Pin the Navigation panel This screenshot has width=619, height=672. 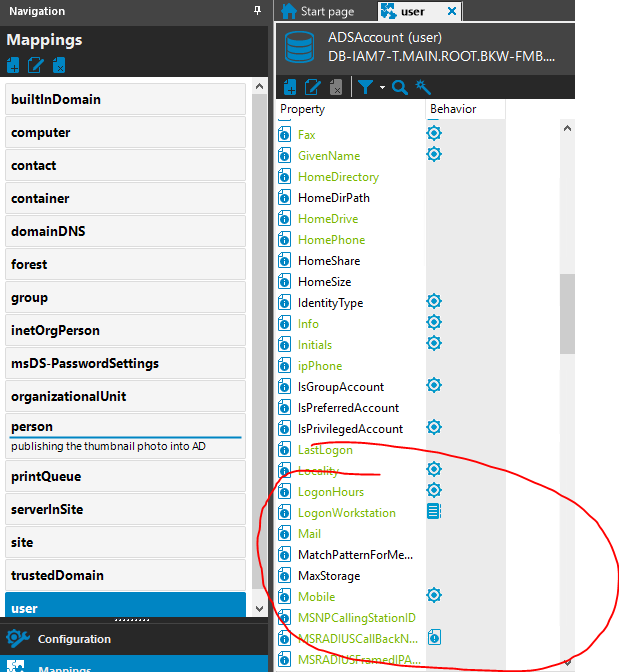click(x=257, y=10)
